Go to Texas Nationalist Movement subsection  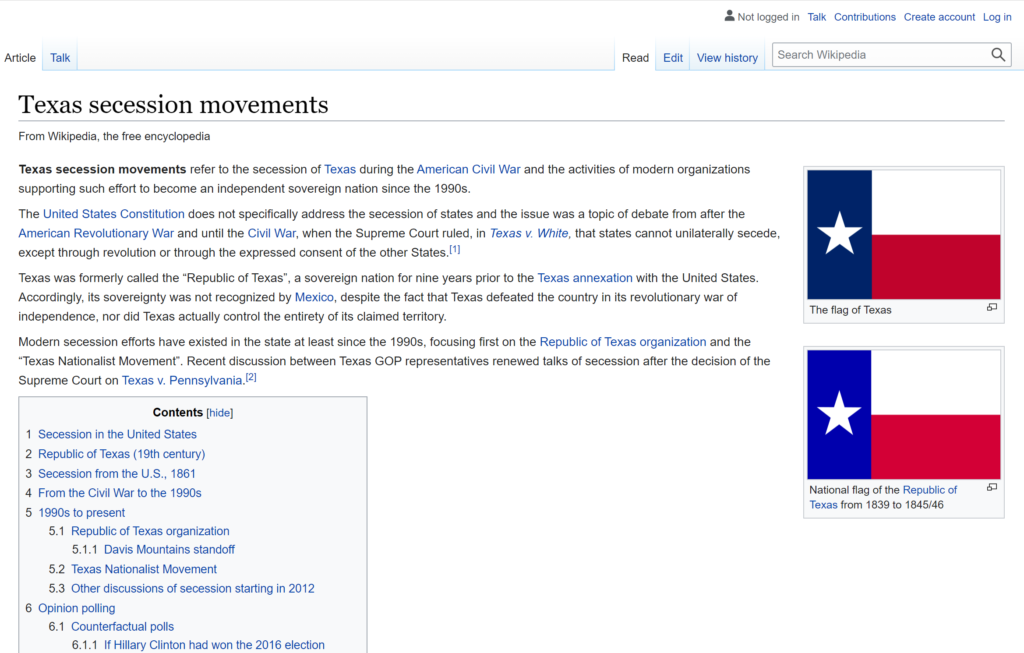(x=144, y=569)
